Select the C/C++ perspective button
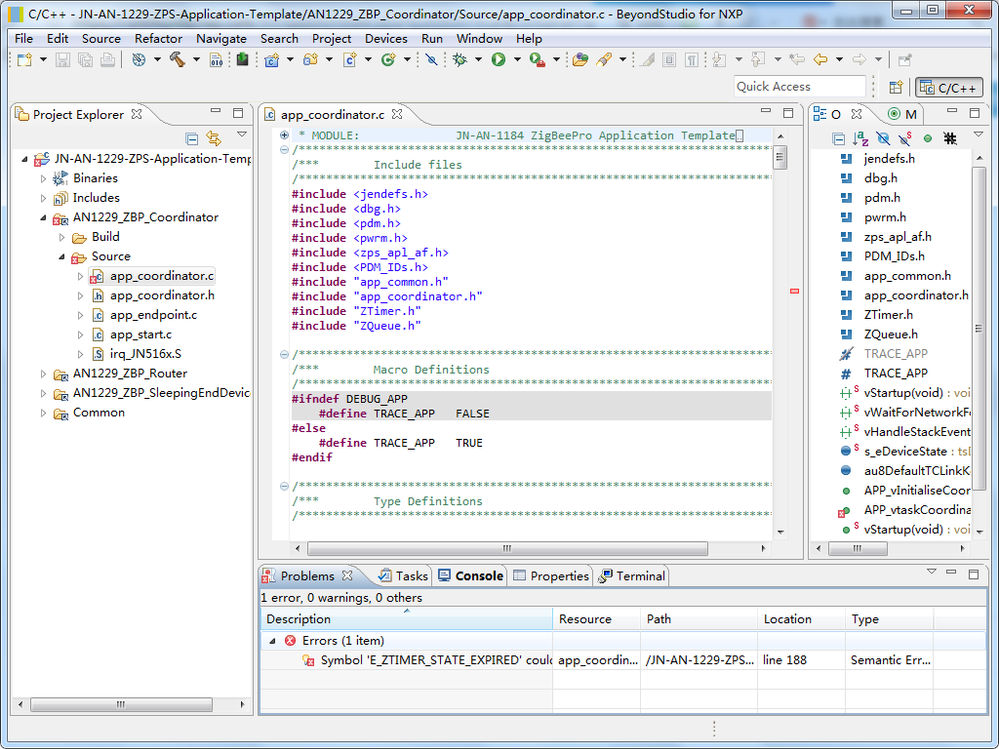The height and width of the screenshot is (749, 999). pyautogui.click(x=949, y=87)
